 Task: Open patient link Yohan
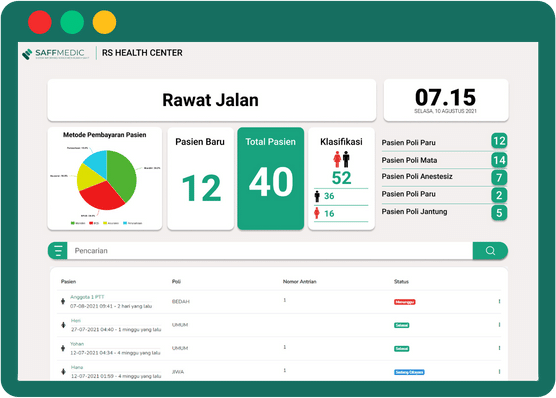pos(77,344)
